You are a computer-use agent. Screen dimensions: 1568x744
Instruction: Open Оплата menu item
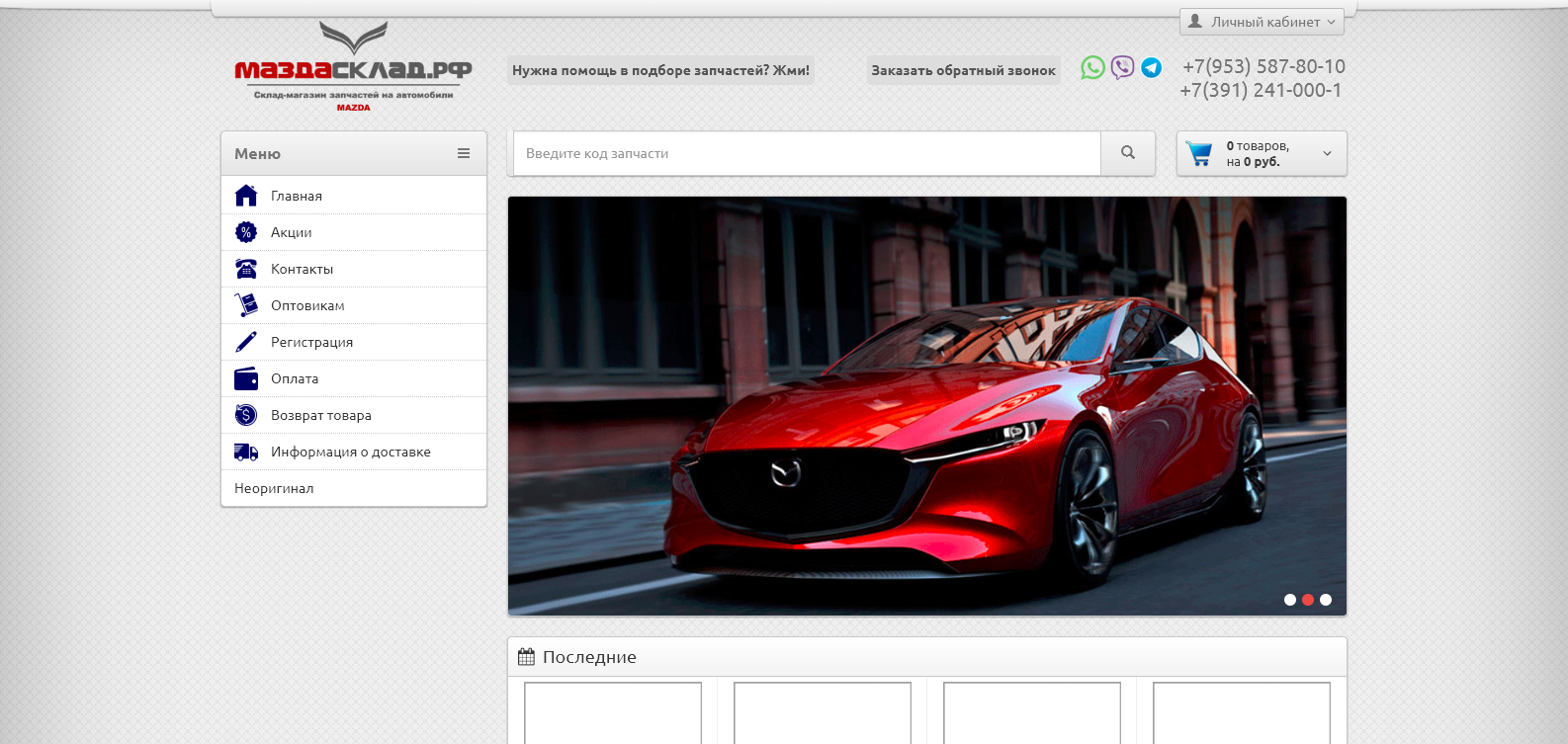tap(354, 378)
